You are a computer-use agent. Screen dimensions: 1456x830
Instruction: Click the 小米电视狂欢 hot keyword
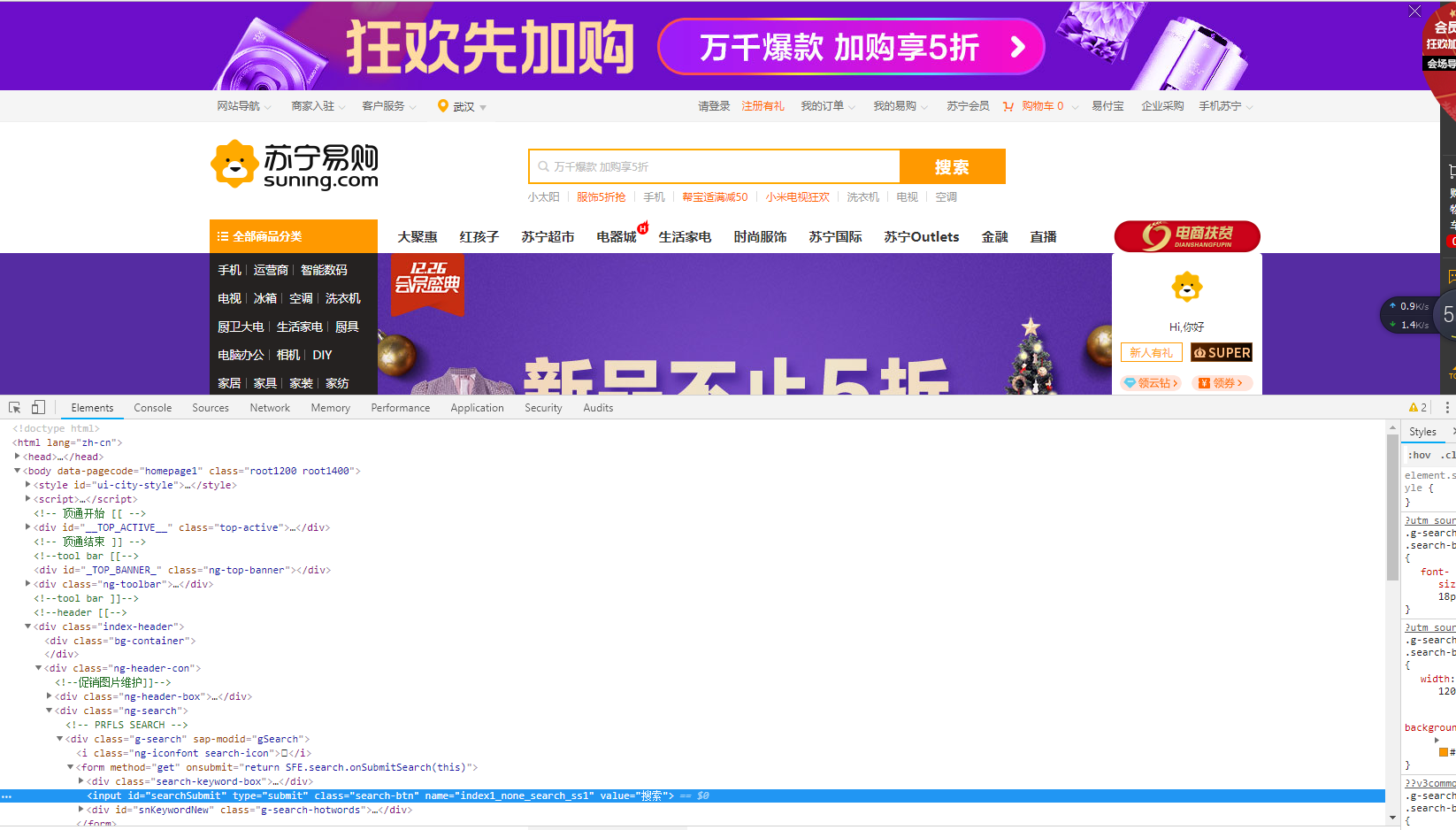tap(798, 197)
